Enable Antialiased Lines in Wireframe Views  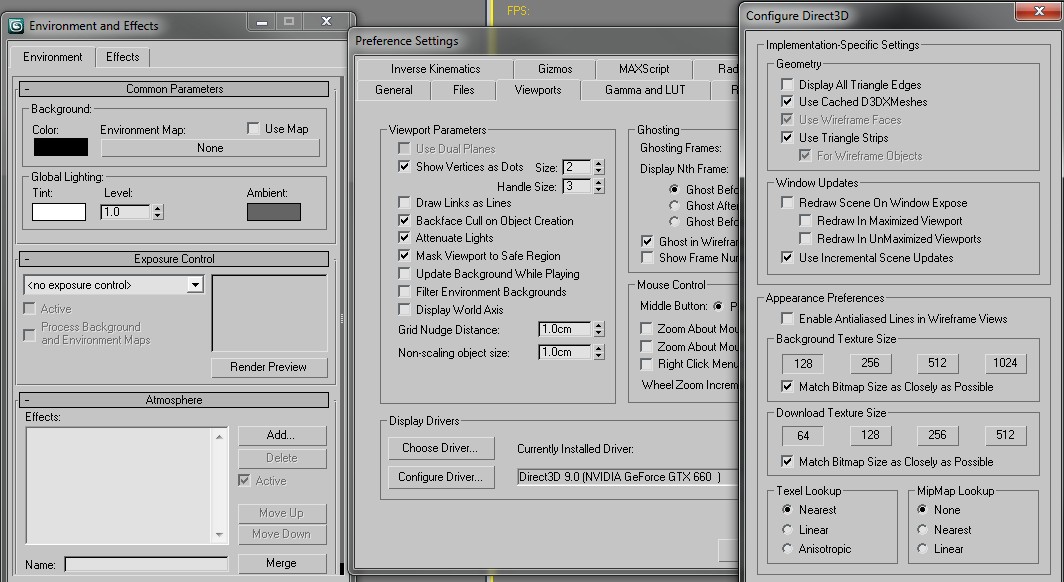tap(787, 318)
